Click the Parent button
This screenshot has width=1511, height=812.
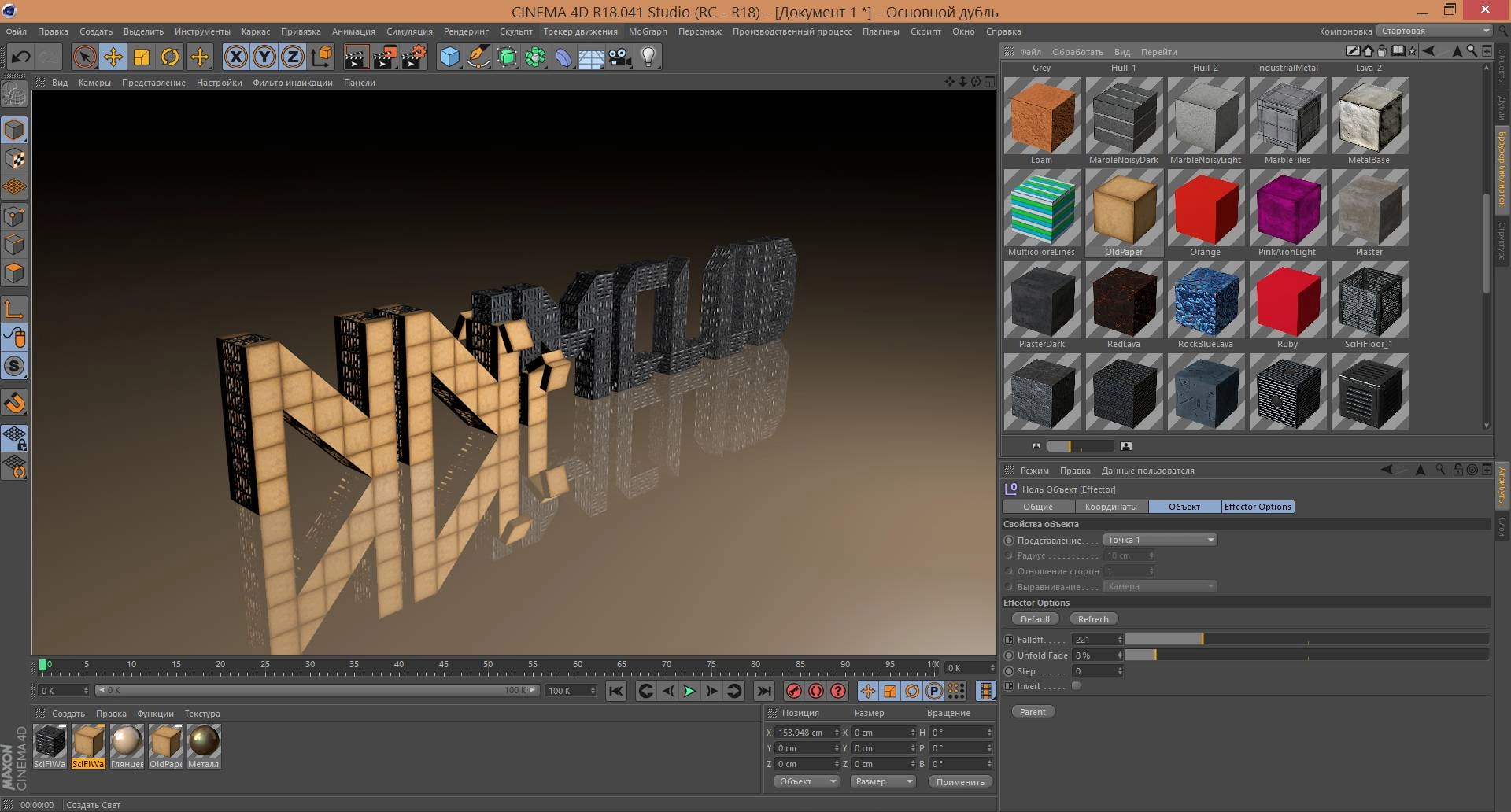point(1033,712)
